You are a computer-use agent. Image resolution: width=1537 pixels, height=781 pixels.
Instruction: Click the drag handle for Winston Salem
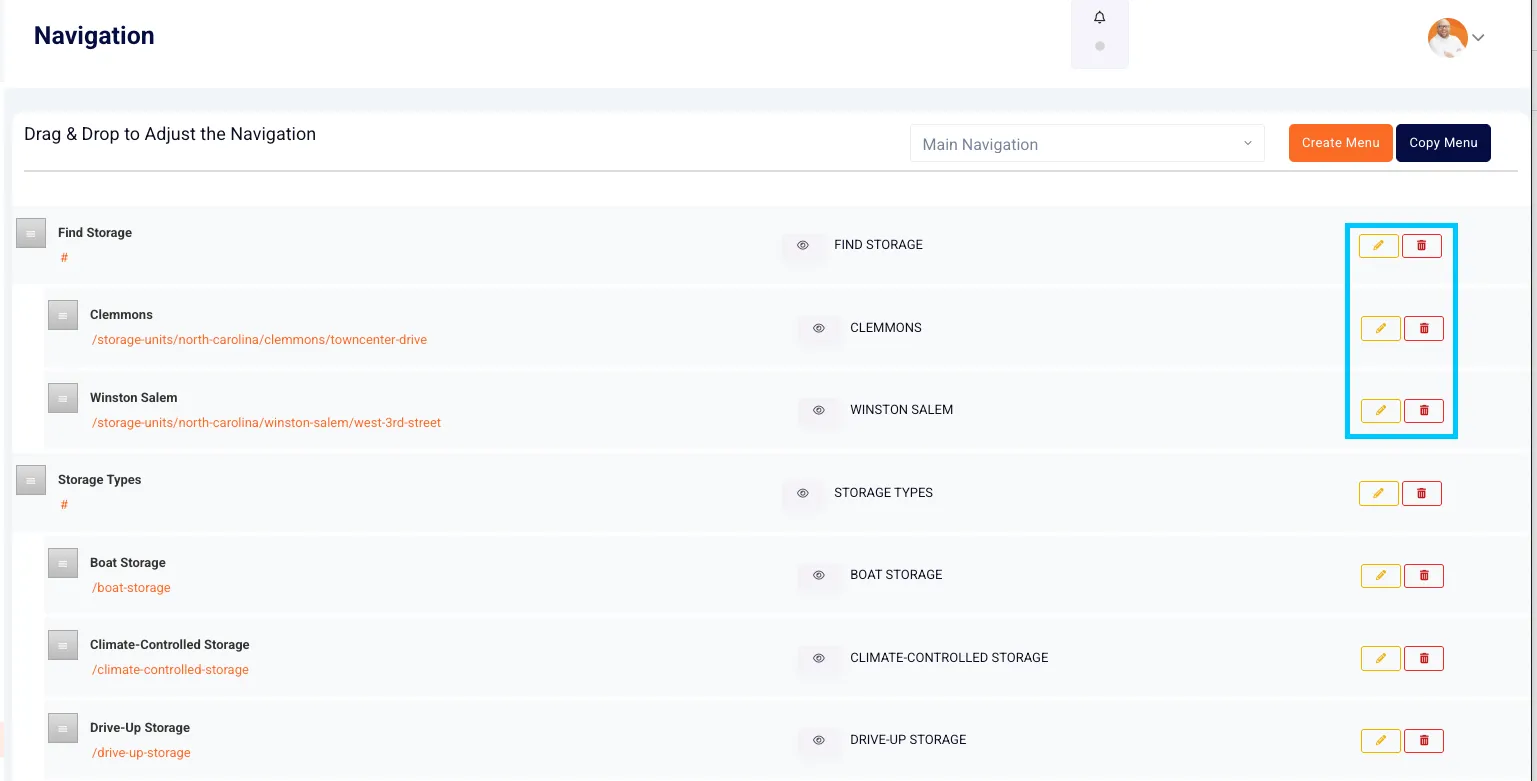63,398
